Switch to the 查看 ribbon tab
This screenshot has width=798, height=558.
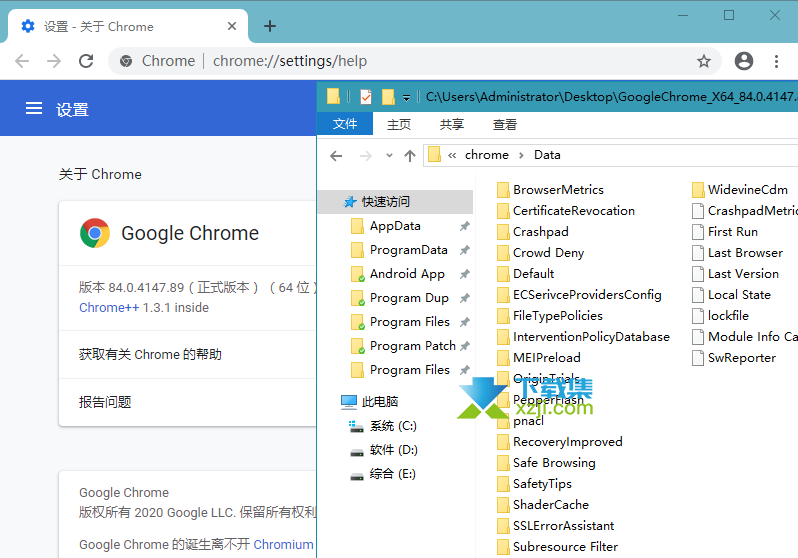pyautogui.click(x=504, y=124)
